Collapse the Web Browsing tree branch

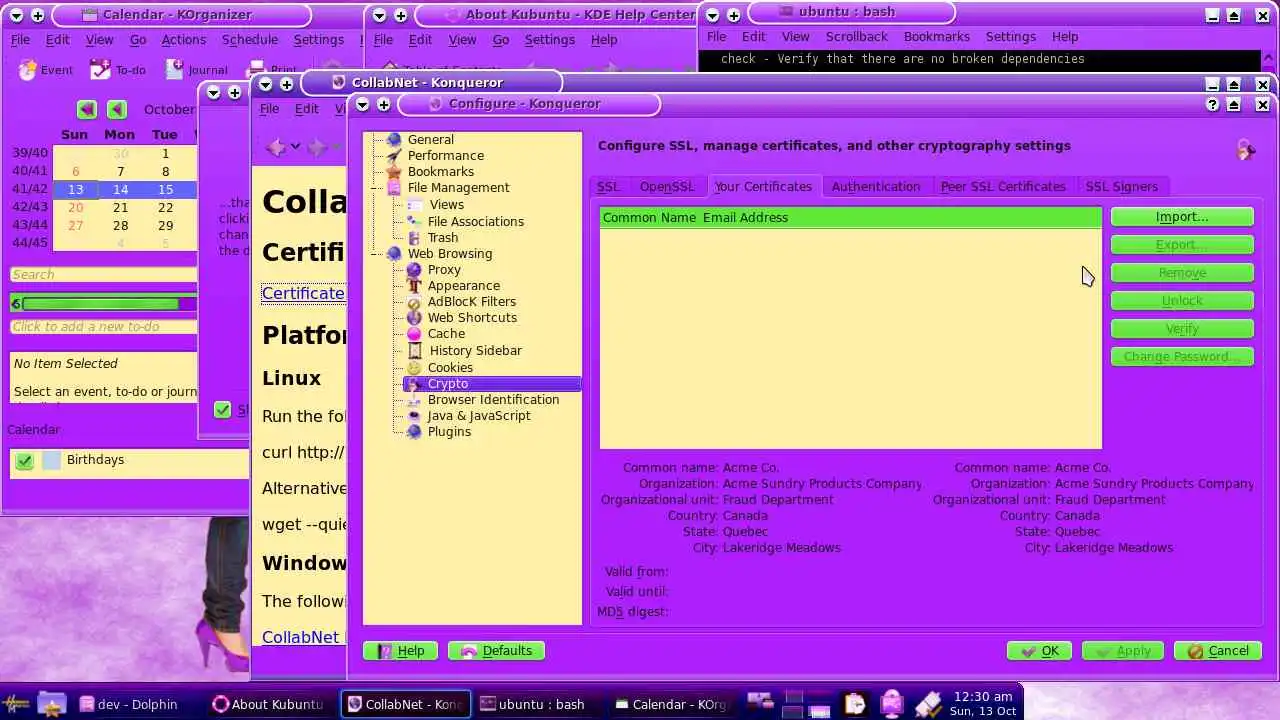click(x=374, y=253)
